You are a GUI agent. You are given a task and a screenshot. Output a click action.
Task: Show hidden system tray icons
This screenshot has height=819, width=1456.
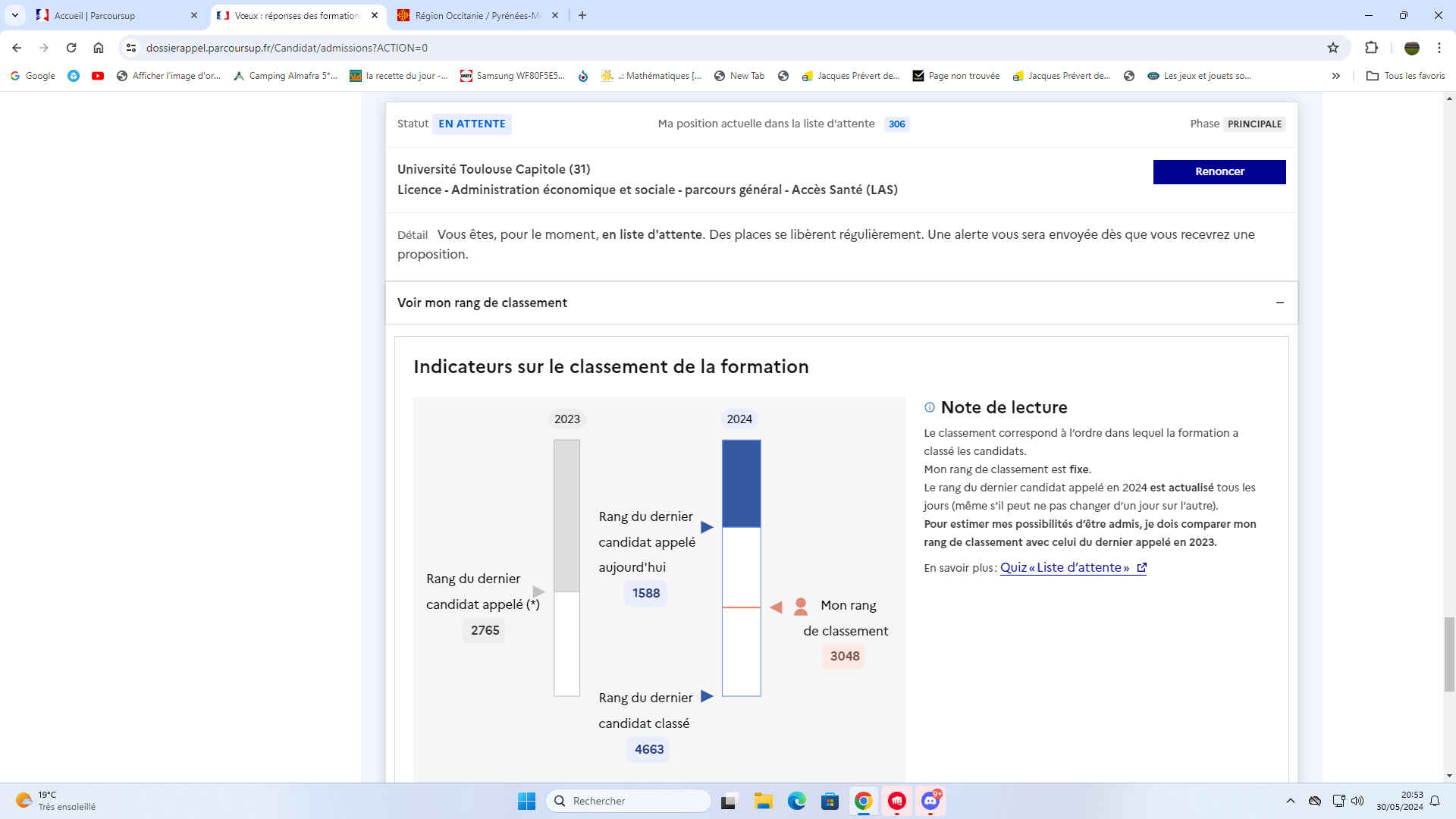[1291, 801]
